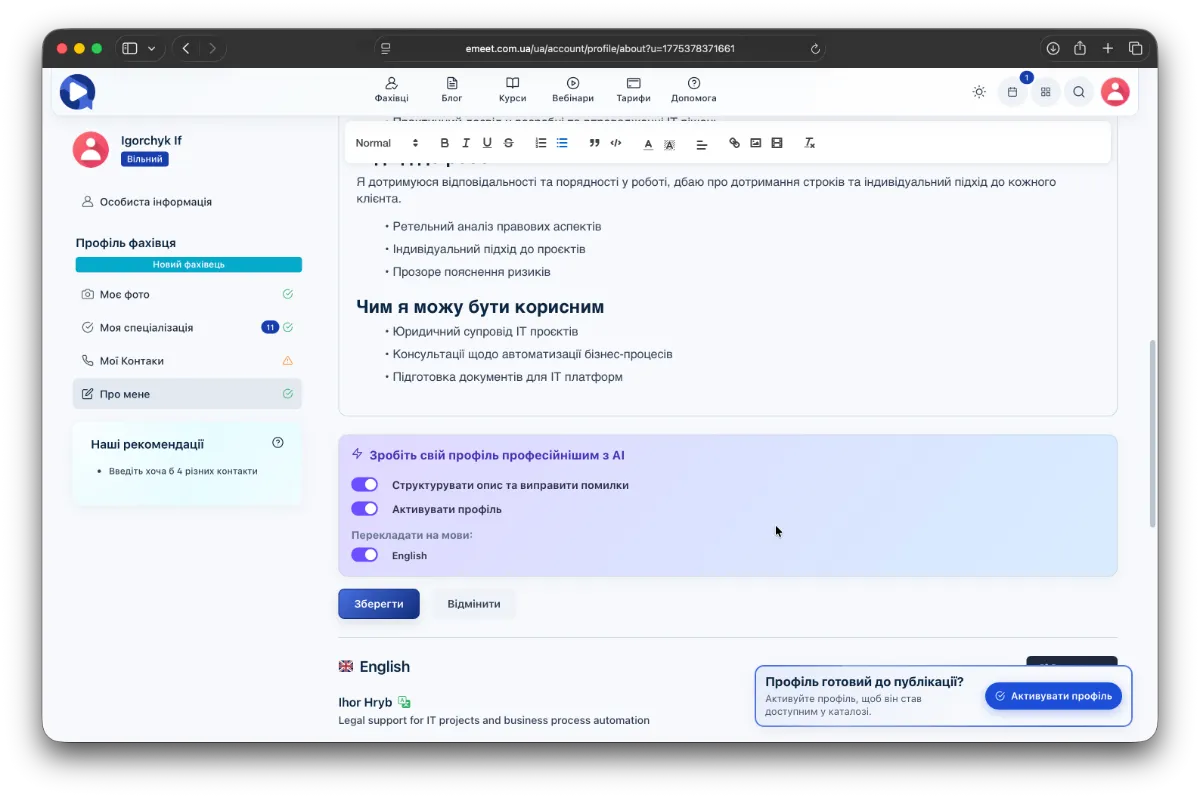1200x798 pixels.
Task: Toggle bold formatting in the editor toolbar
Action: pyautogui.click(x=445, y=143)
